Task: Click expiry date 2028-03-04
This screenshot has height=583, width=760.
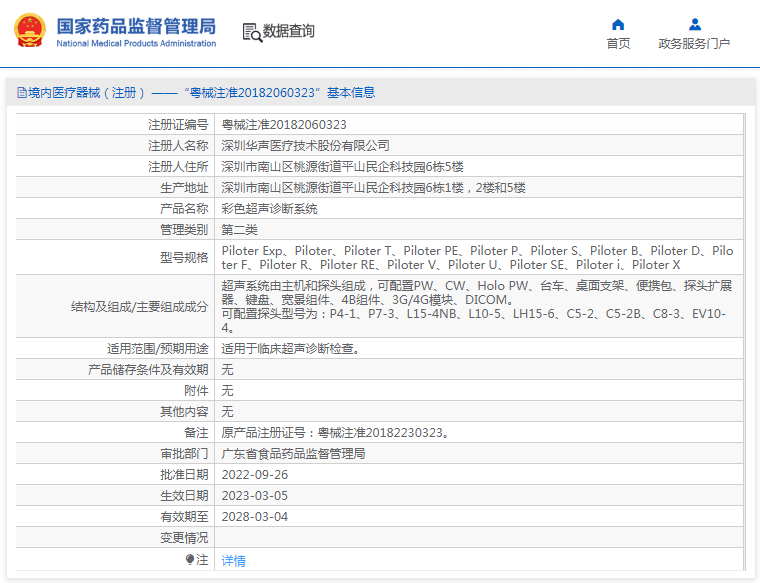Action: pos(255,517)
